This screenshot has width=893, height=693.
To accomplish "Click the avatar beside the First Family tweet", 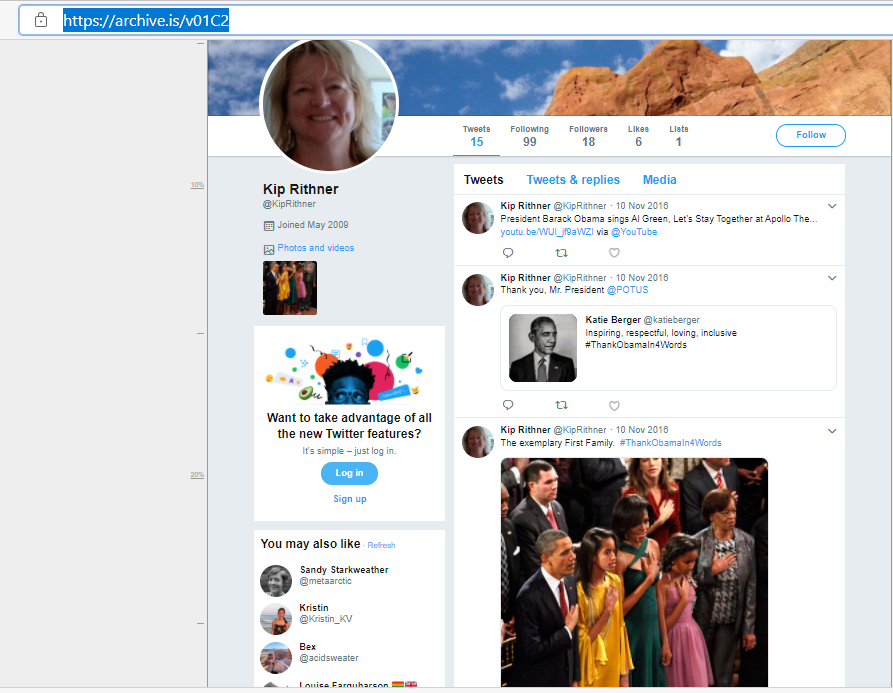I will pos(478,442).
